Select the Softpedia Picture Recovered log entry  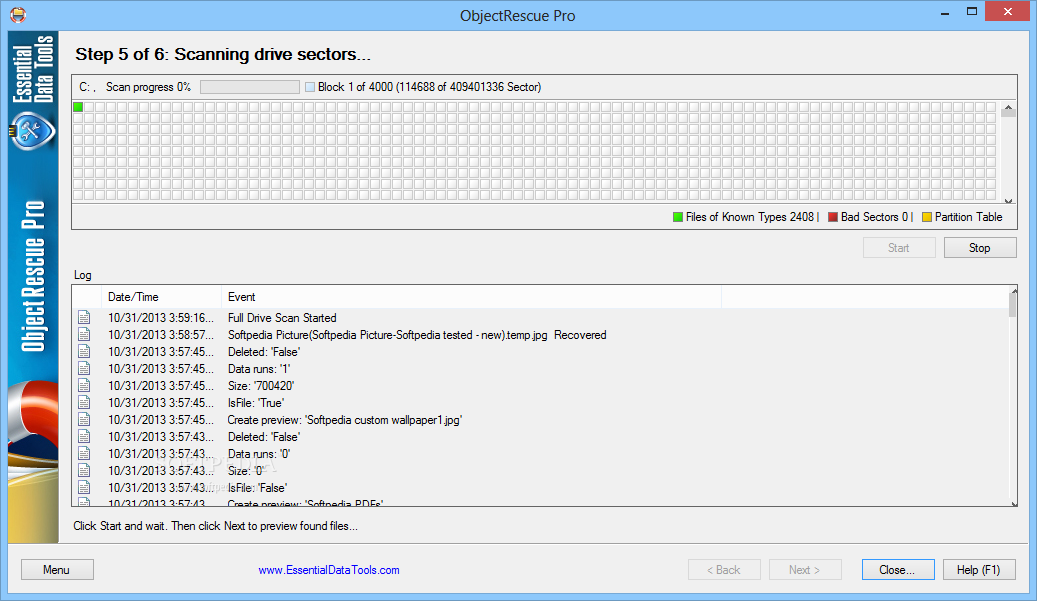[417, 335]
